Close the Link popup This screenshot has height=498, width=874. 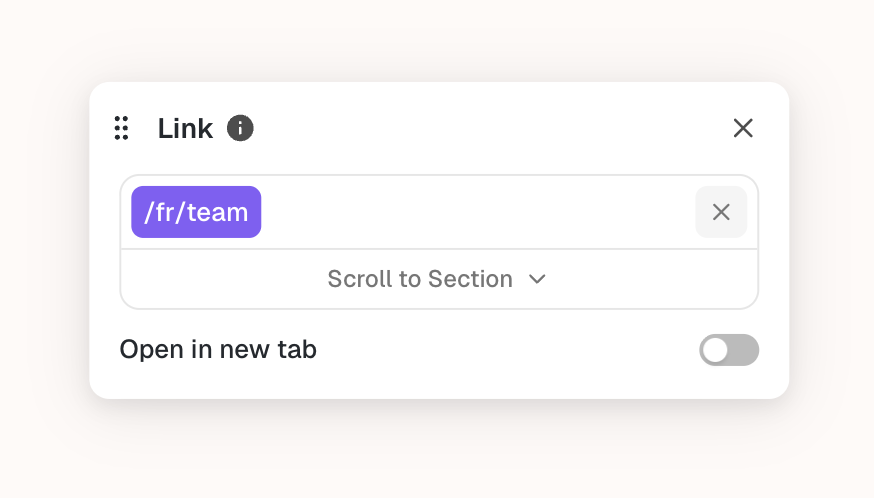pyautogui.click(x=742, y=128)
